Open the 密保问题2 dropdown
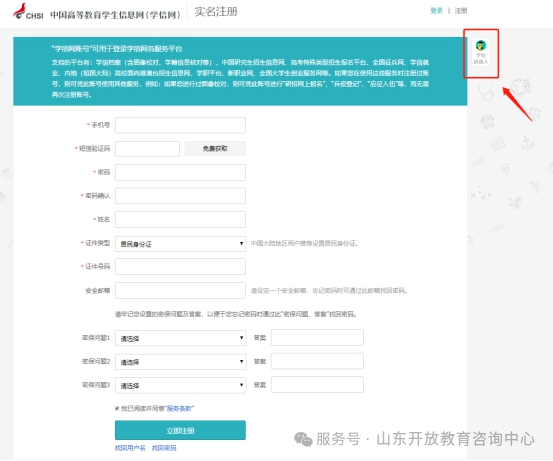 coord(180,362)
